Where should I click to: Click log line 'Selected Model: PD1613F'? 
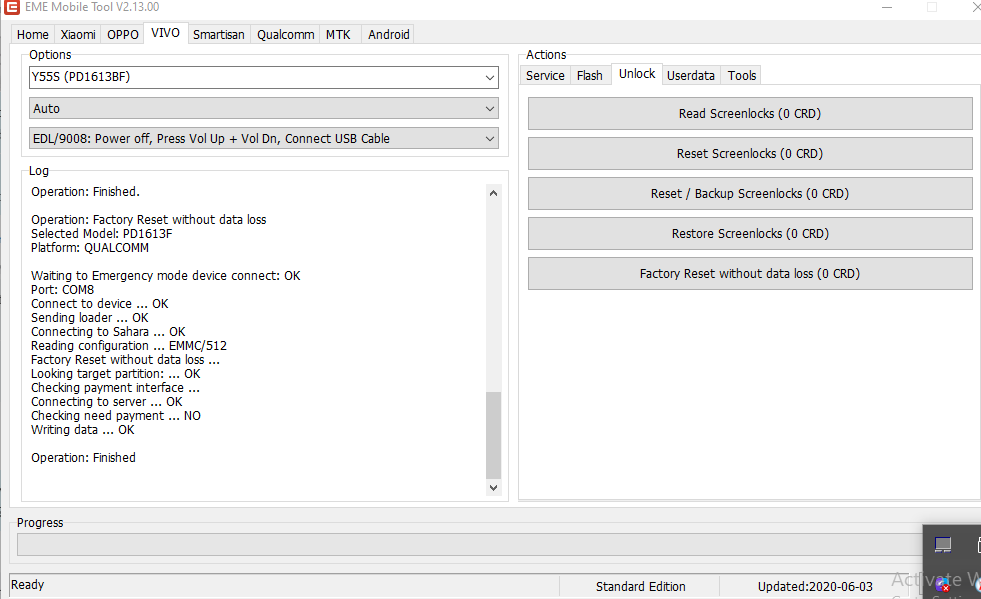point(101,233)
